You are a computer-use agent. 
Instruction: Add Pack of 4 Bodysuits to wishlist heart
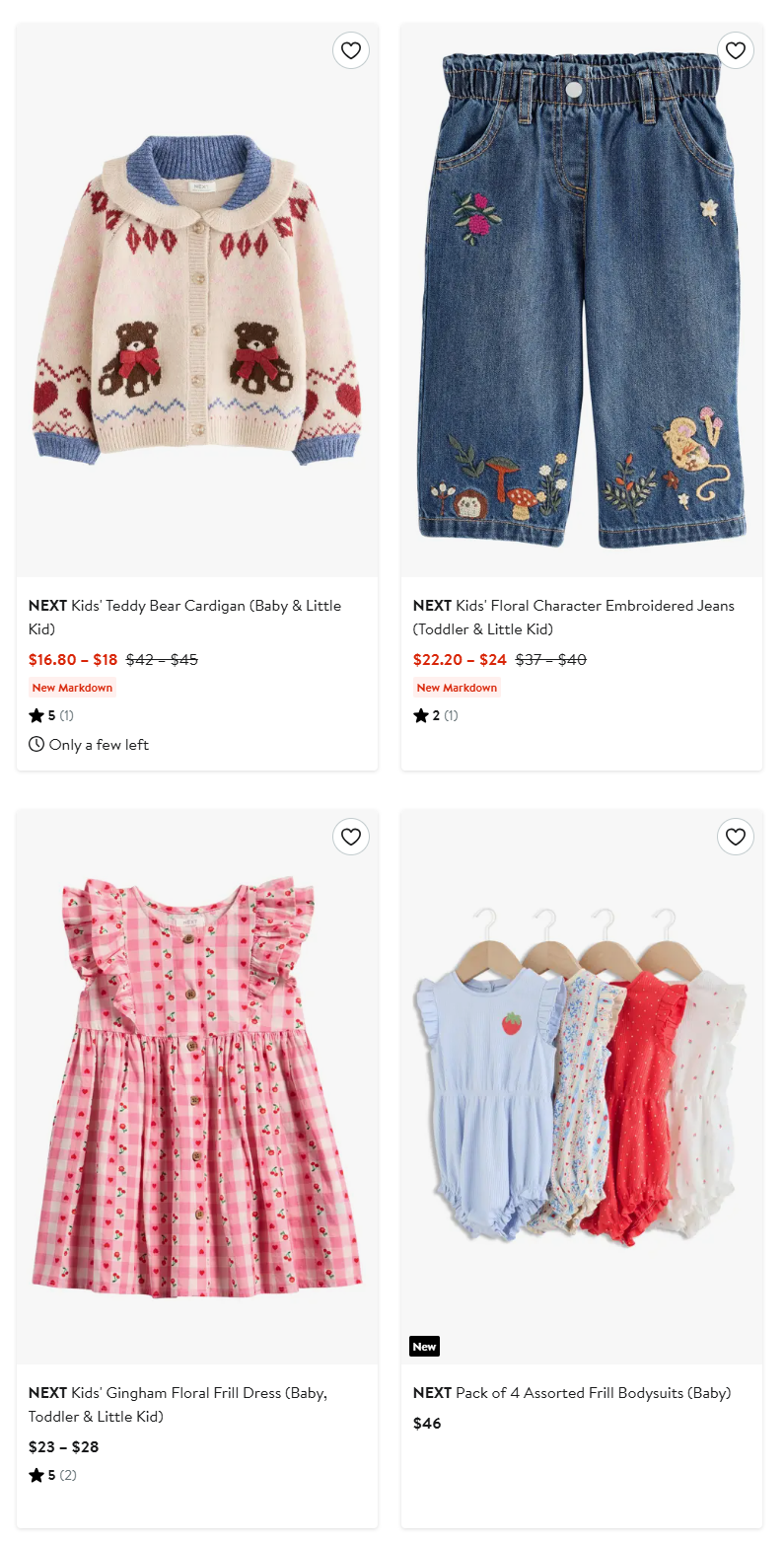(x=736, y=837)
